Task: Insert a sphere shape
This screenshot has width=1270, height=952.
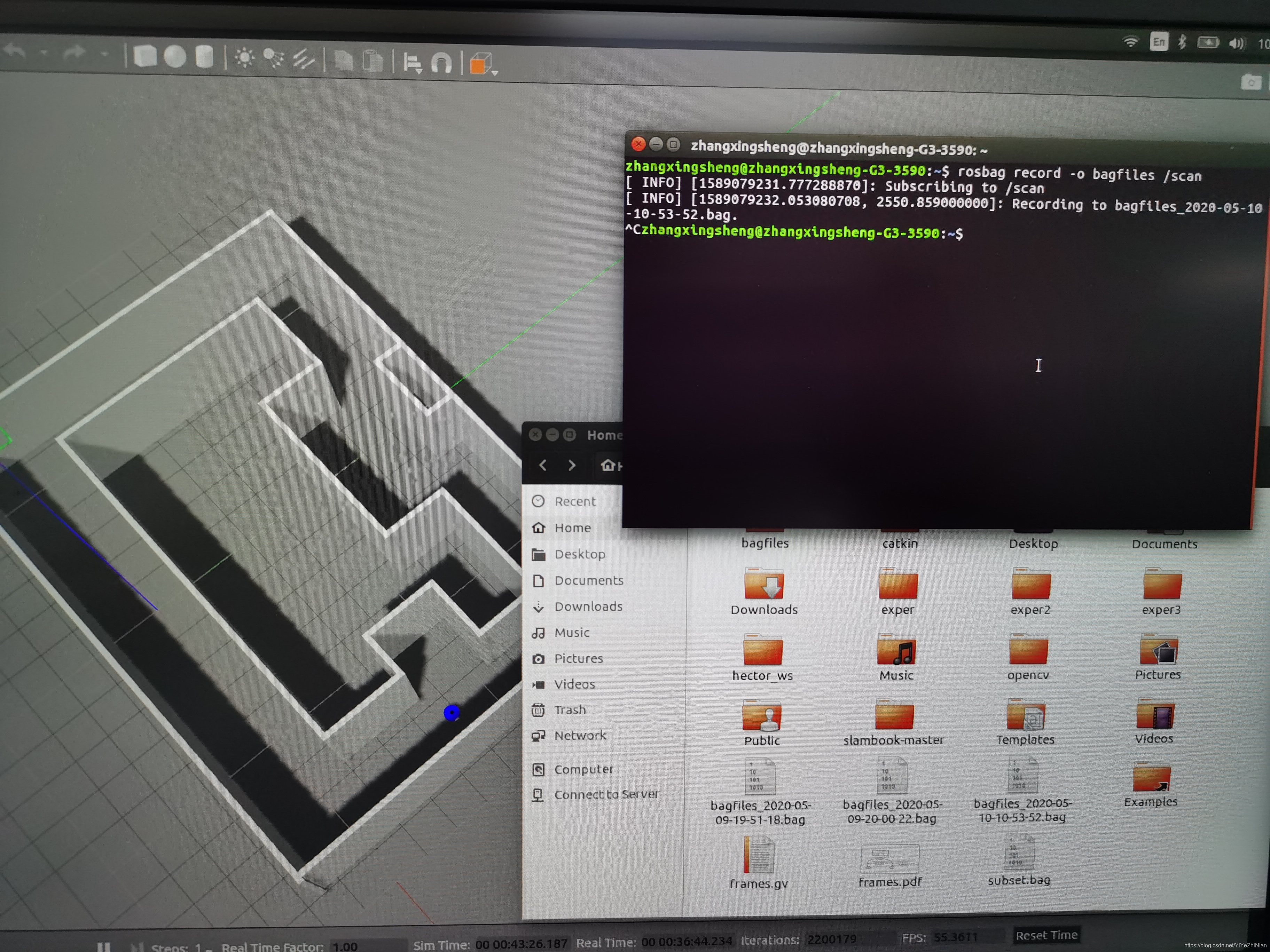Action: coord(175,57)
